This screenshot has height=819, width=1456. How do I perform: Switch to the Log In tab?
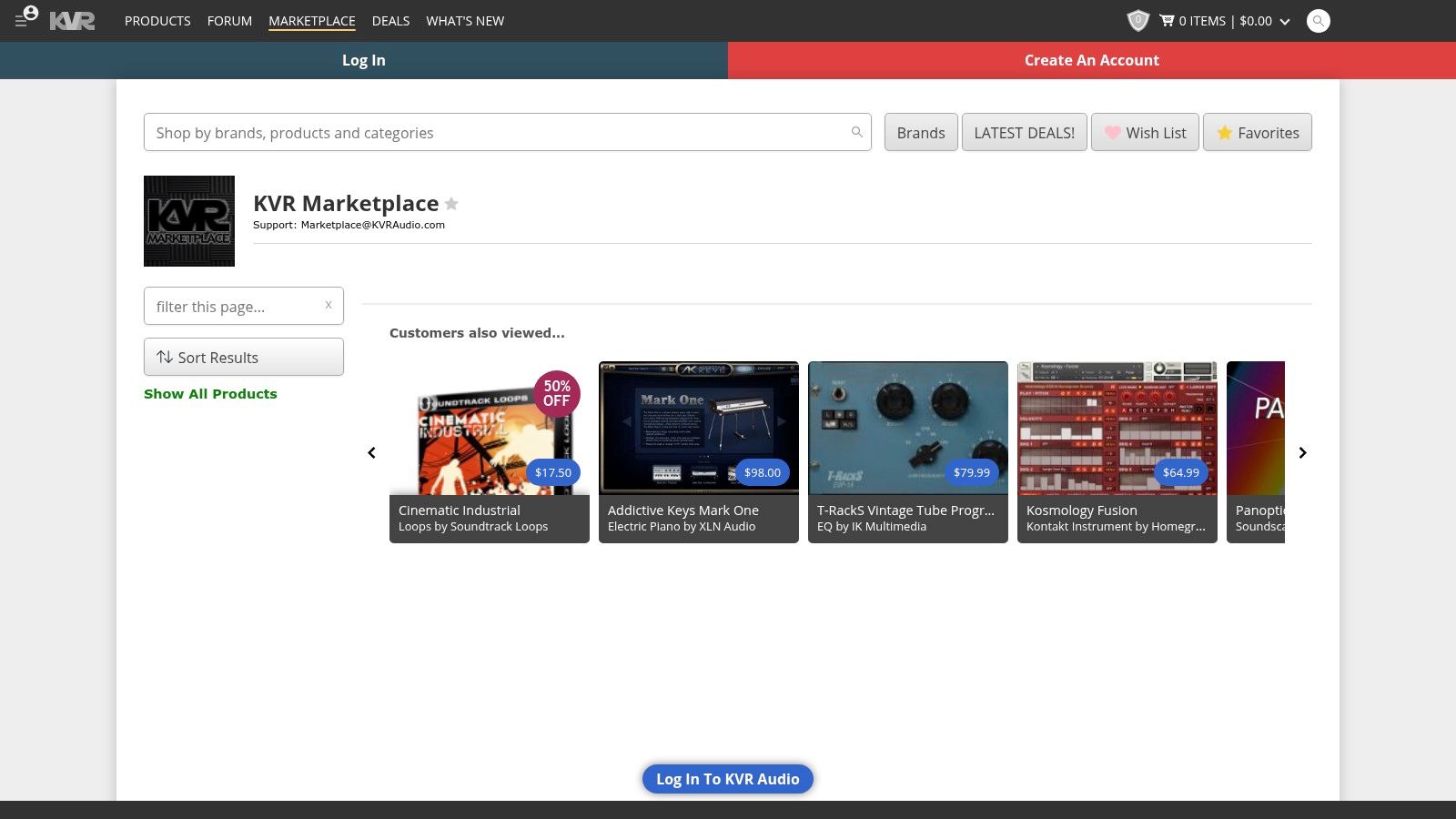tap(364, 60)
